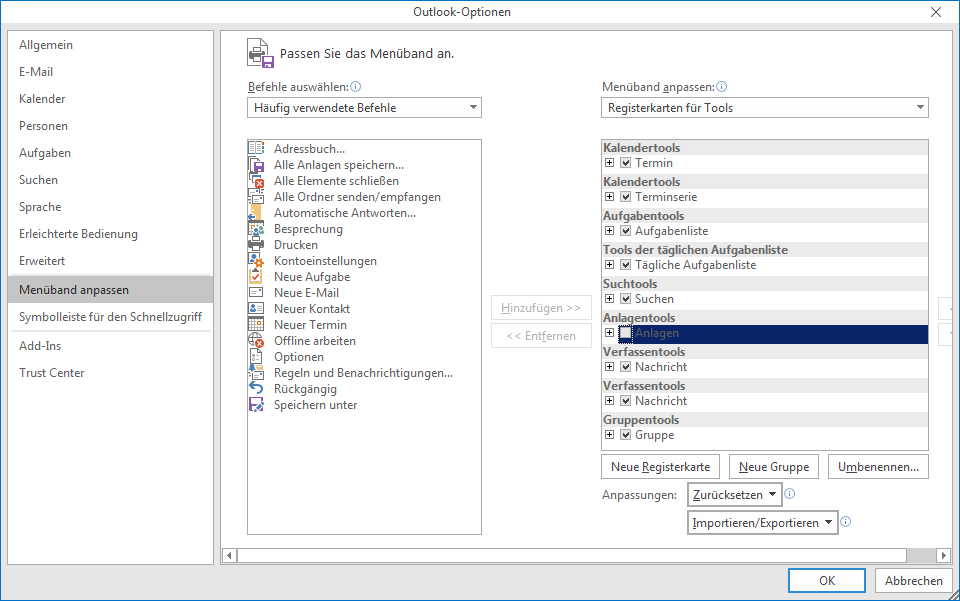
Task: Choose the Alle Ordner senden/empfangen icon
Action: click(256, 196)
